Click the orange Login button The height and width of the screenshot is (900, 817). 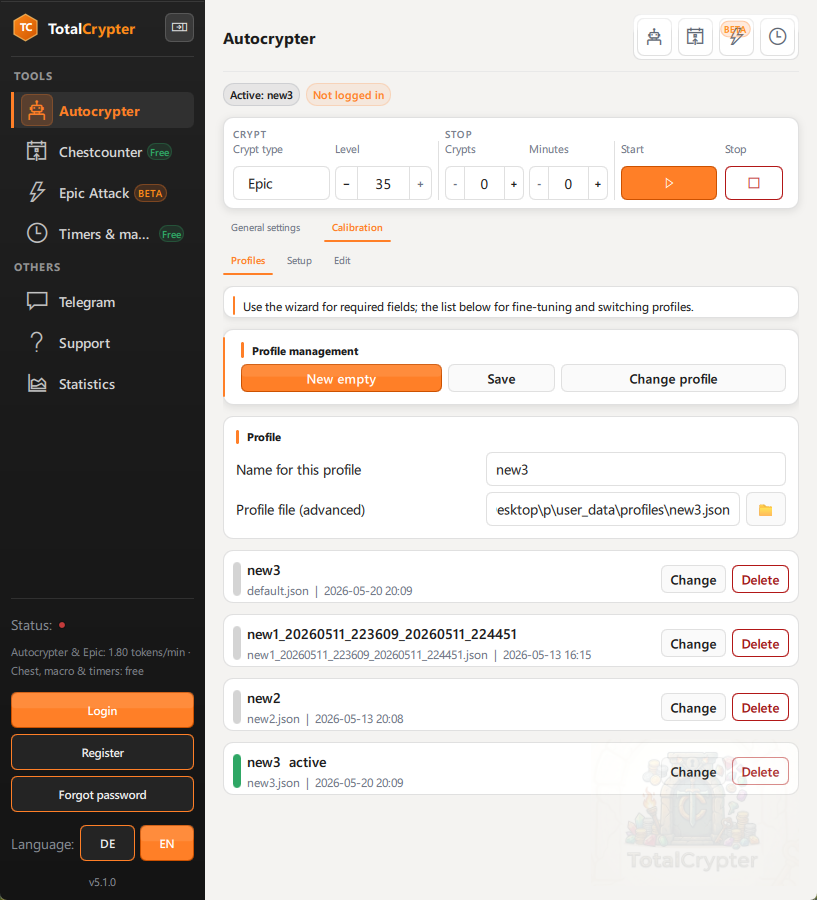point(102,711)
